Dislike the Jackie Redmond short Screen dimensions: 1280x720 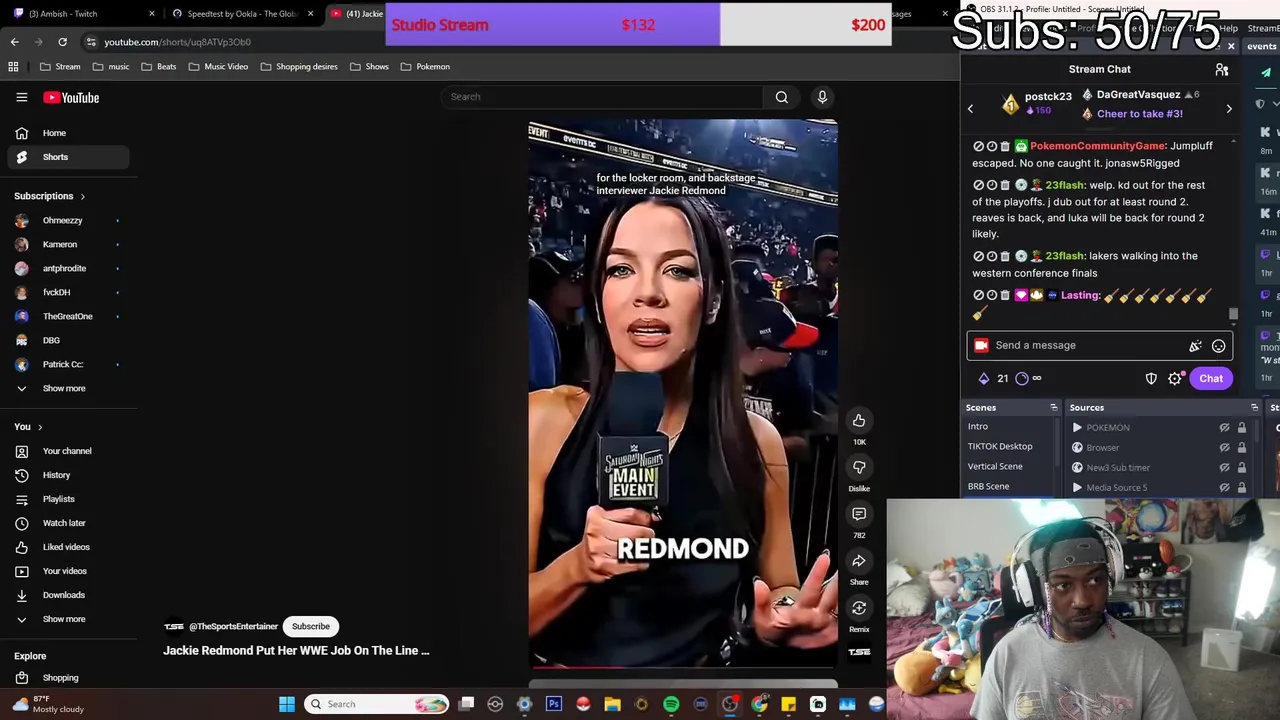click(859, 467)
